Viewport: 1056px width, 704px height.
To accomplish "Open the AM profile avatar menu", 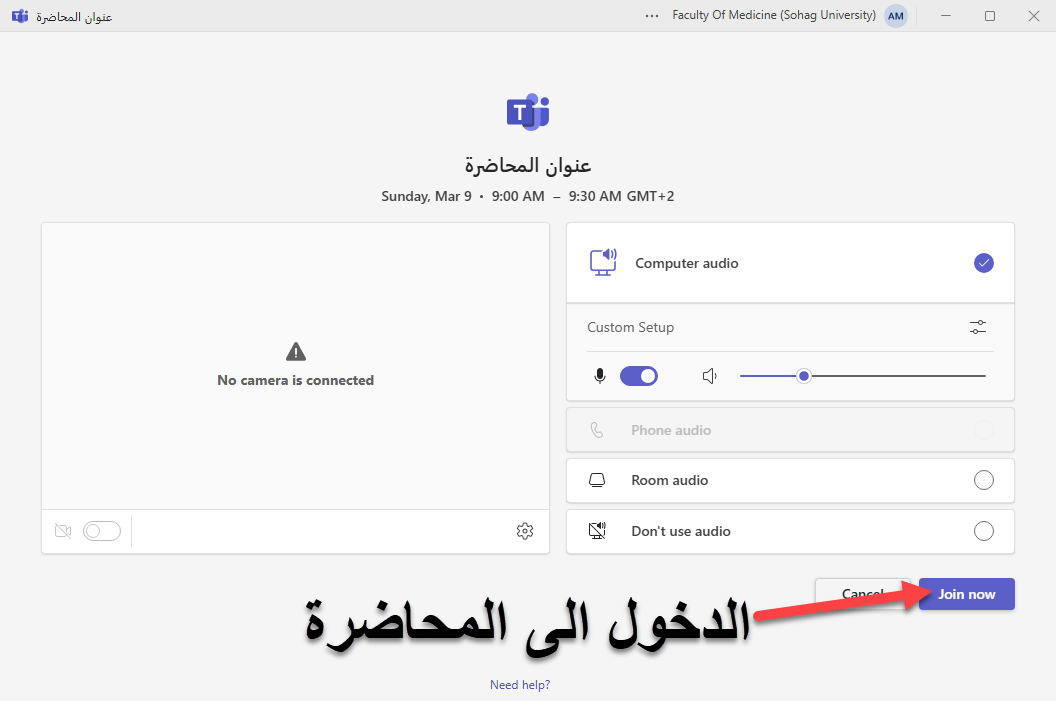I will [896, 16].
